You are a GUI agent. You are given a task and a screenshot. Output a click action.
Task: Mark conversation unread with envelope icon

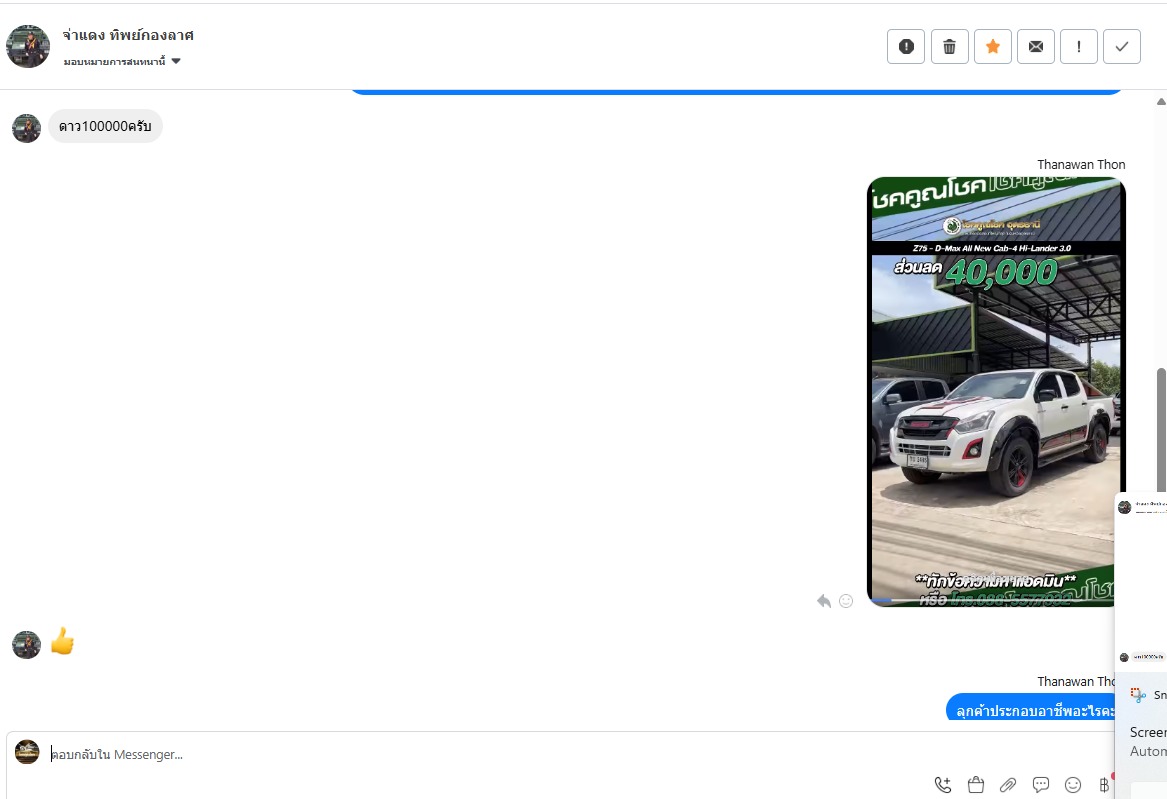tap(1036, 47)
